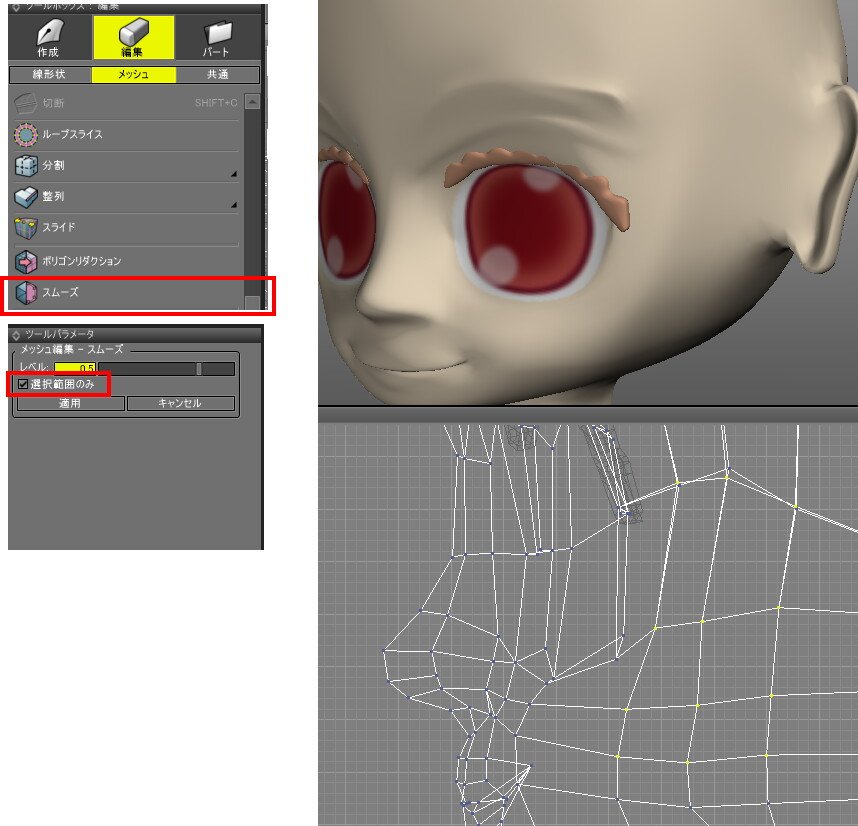This screenshot has height=826, width=858.
Task: Select the 作成 (Create) toolbox mode
Action: (50, 37)
